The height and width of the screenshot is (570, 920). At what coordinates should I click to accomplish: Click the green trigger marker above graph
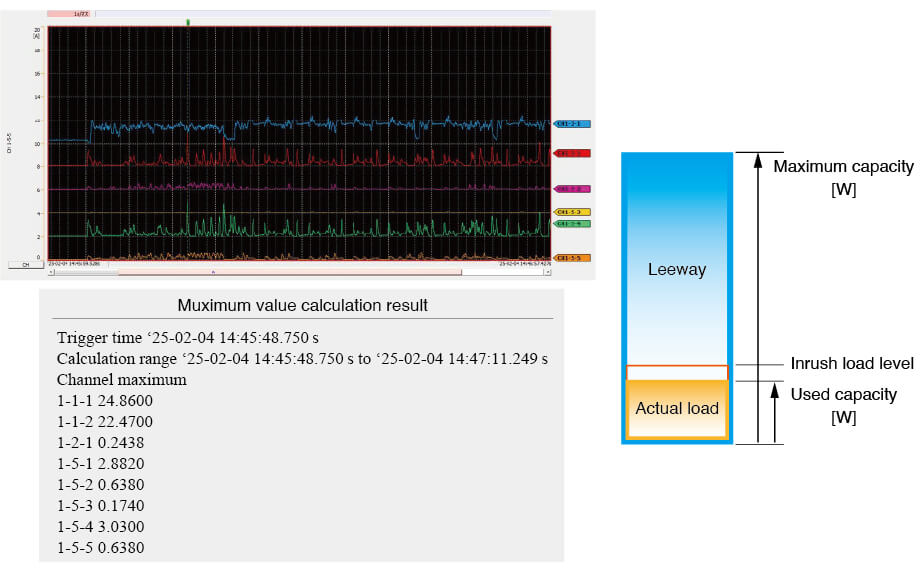(x=187, y=21)
